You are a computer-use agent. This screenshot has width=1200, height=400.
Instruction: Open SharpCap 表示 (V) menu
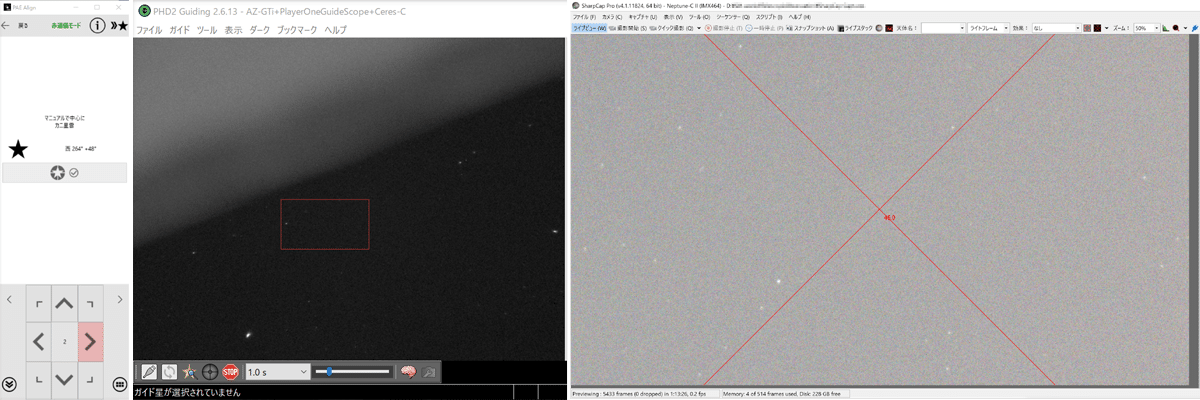pos(674,17)
